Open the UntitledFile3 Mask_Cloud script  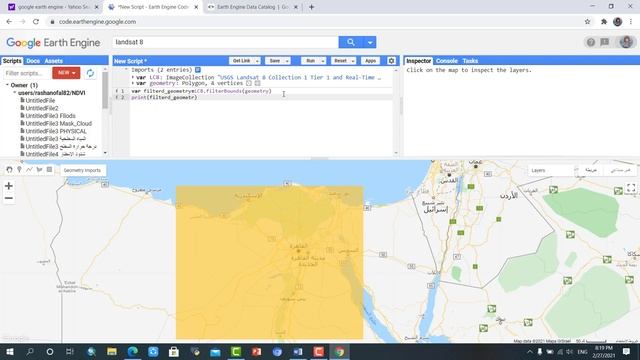[58, 124]
